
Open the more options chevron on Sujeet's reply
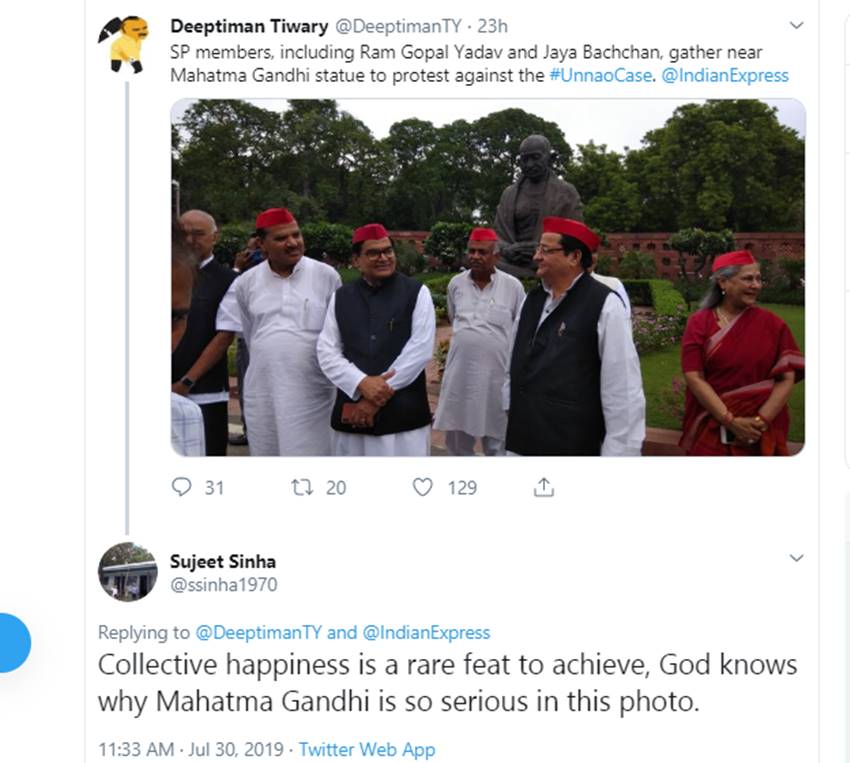[796, 558]
